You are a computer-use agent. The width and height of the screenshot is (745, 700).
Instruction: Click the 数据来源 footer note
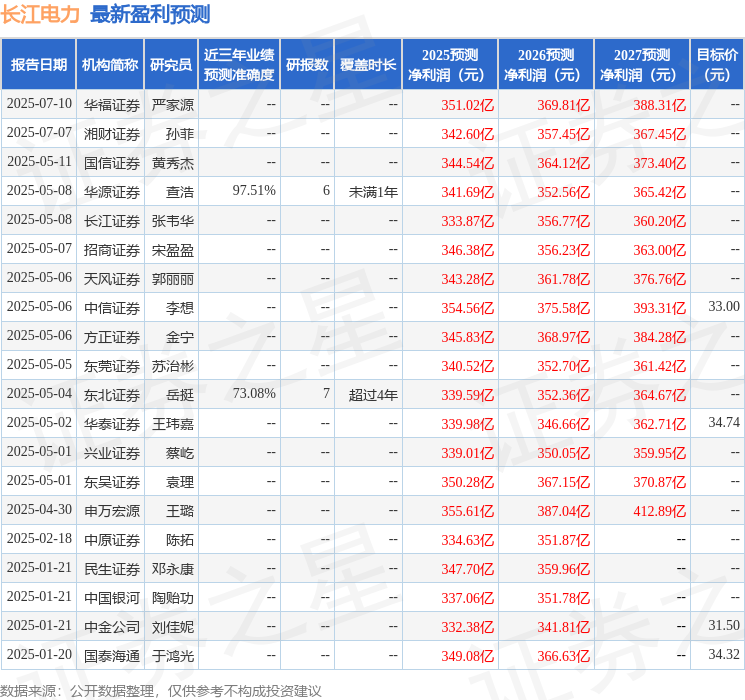[x=161, y=691]
